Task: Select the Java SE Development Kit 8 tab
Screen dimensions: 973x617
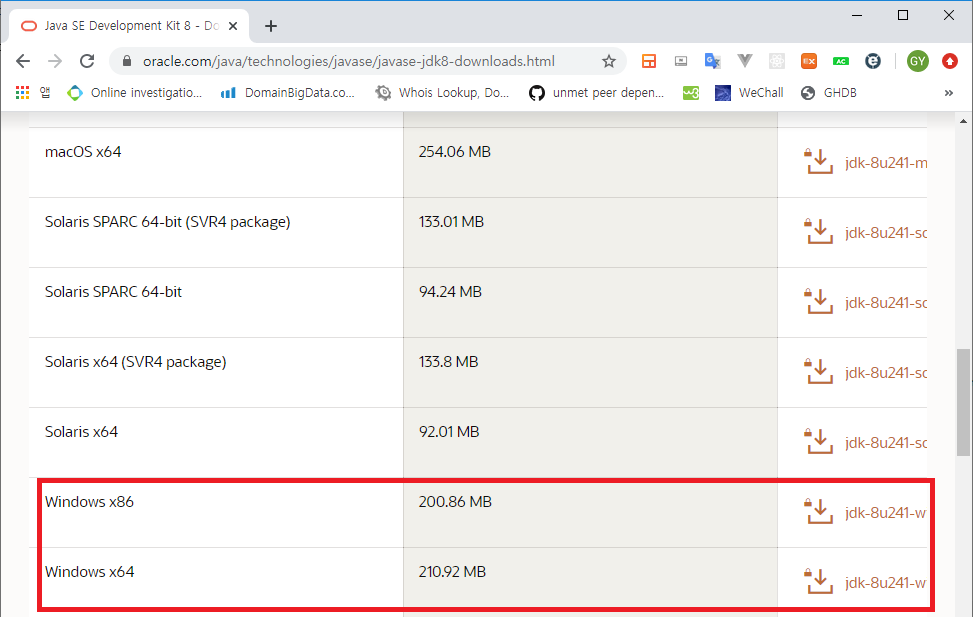Action: [129, 26]
